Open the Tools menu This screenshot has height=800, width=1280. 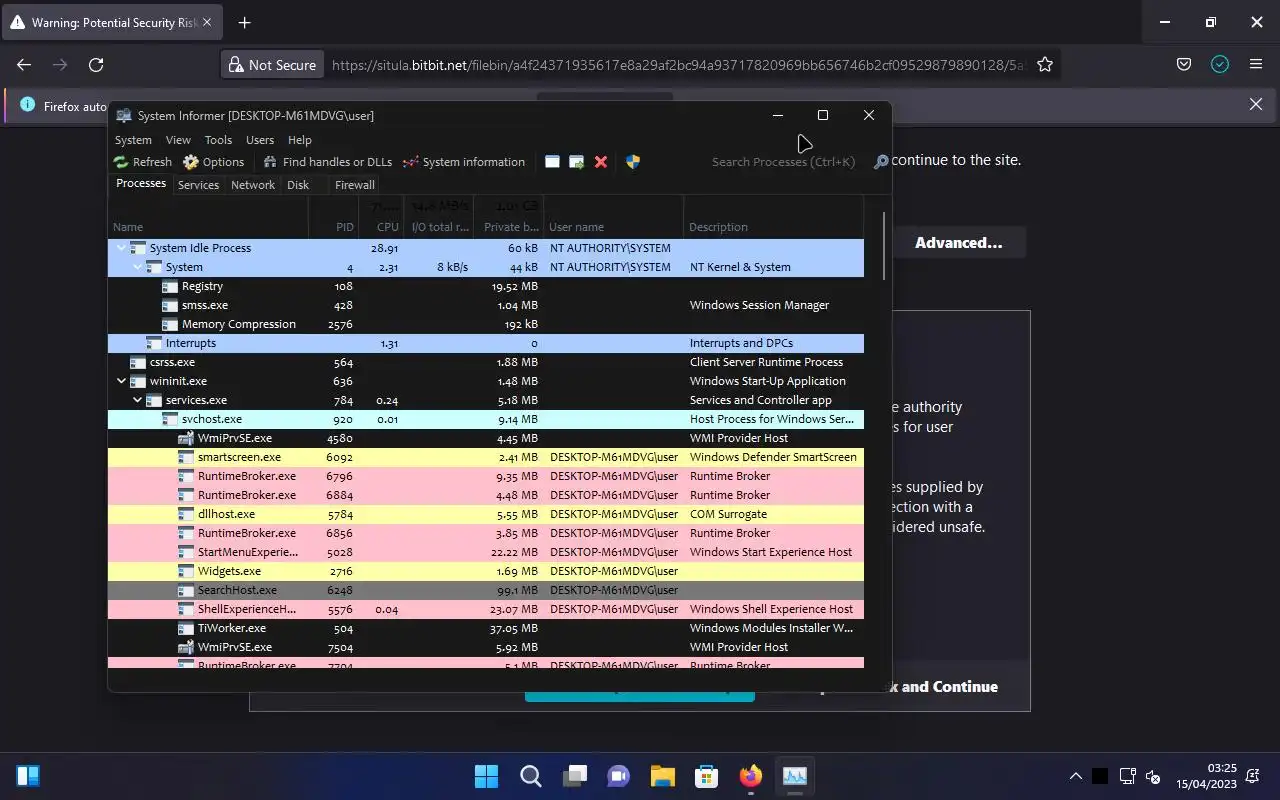click(x=218, y=140)
